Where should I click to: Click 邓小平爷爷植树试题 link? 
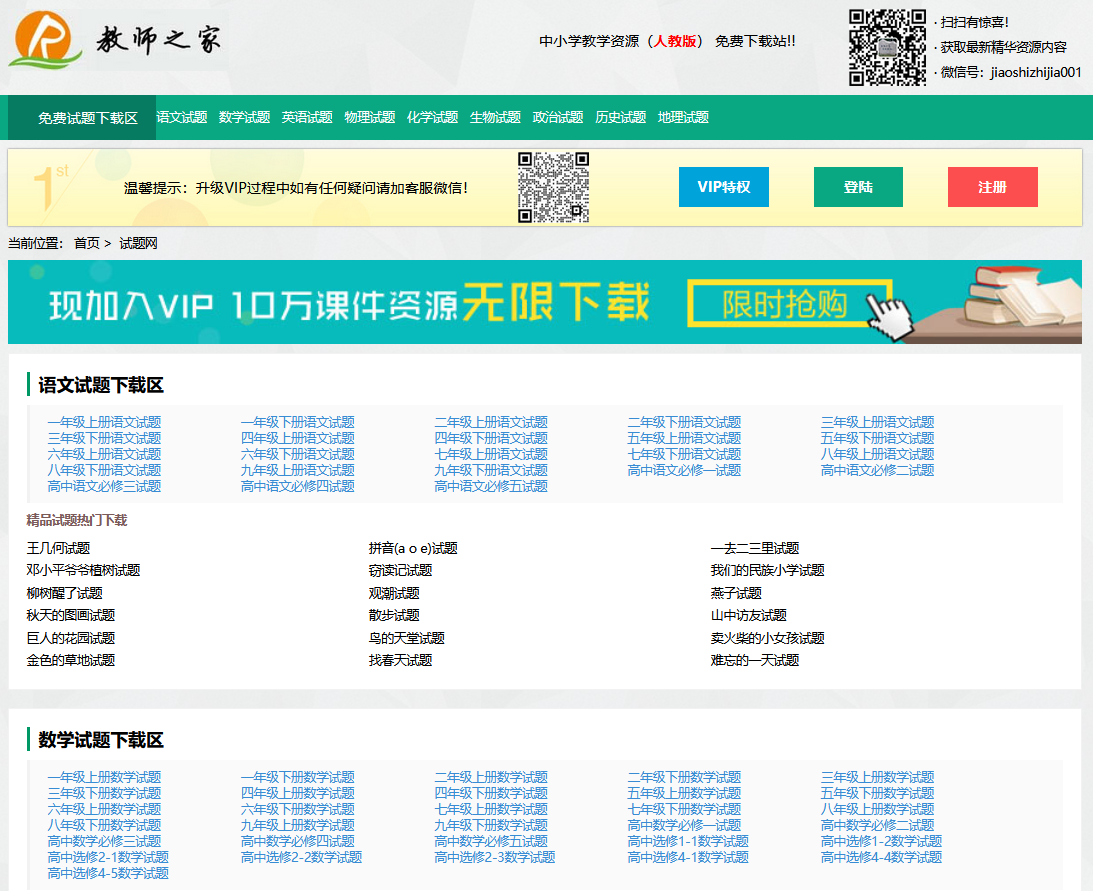click(x=84, y=570)
